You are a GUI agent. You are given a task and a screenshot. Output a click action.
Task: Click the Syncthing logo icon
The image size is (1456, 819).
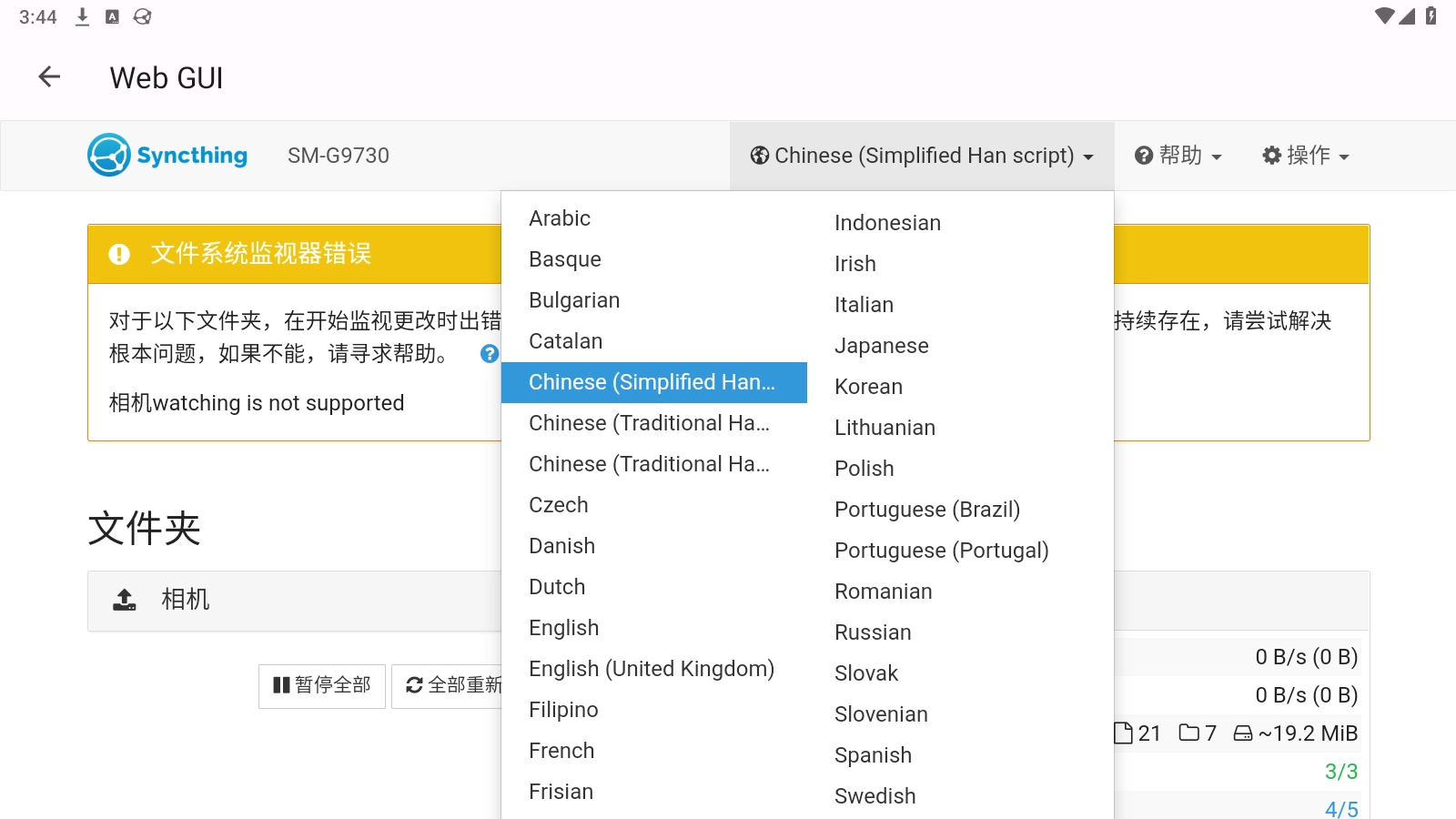pos(109,155)
